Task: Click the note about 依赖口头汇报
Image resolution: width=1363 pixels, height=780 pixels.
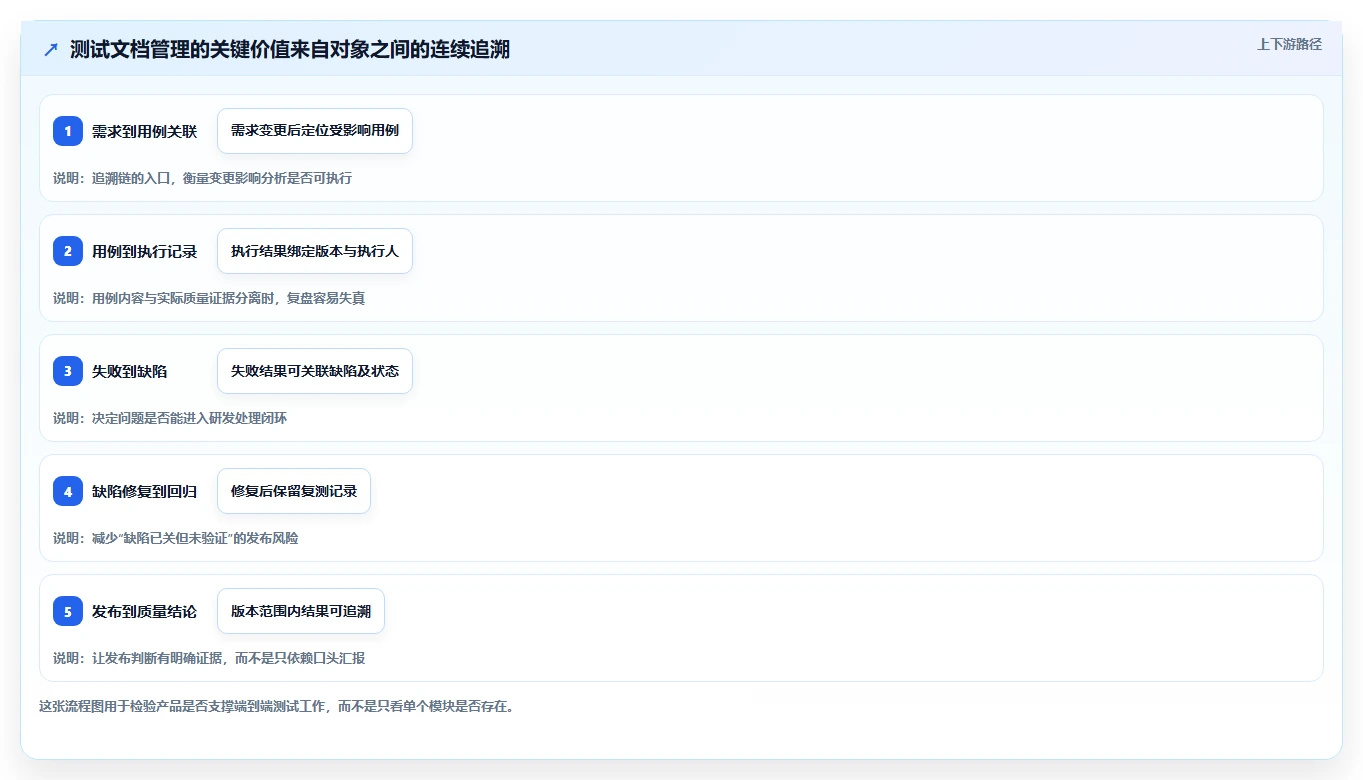Action: point(209,658)
